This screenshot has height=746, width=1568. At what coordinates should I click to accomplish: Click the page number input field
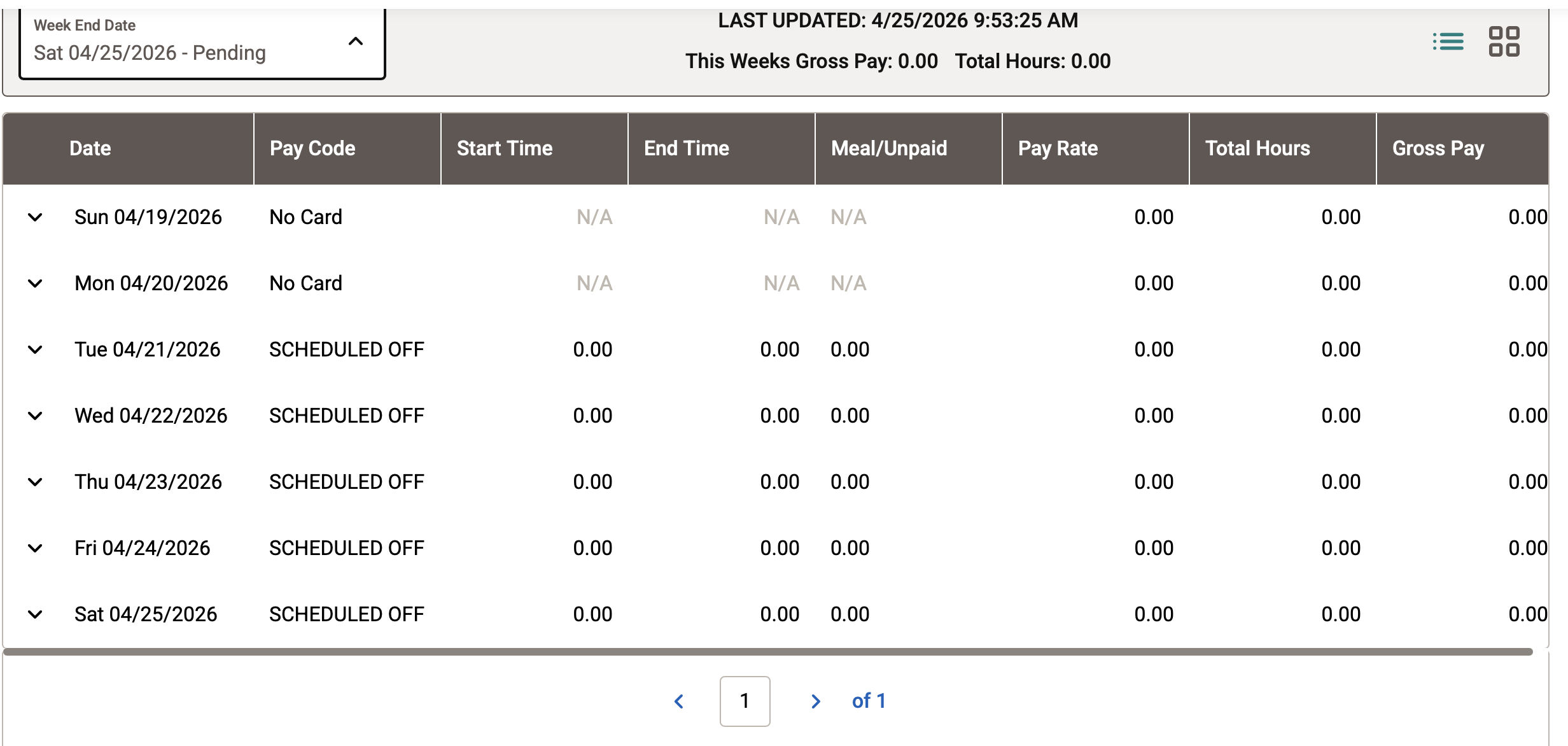(x=745, y=701)
